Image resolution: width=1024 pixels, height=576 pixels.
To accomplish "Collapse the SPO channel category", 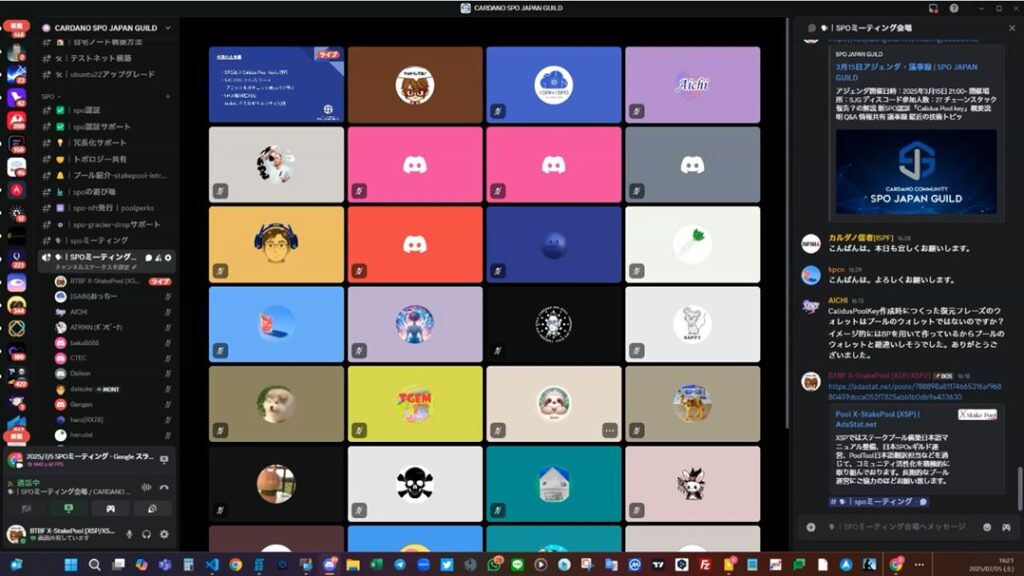I will (51, 97).
